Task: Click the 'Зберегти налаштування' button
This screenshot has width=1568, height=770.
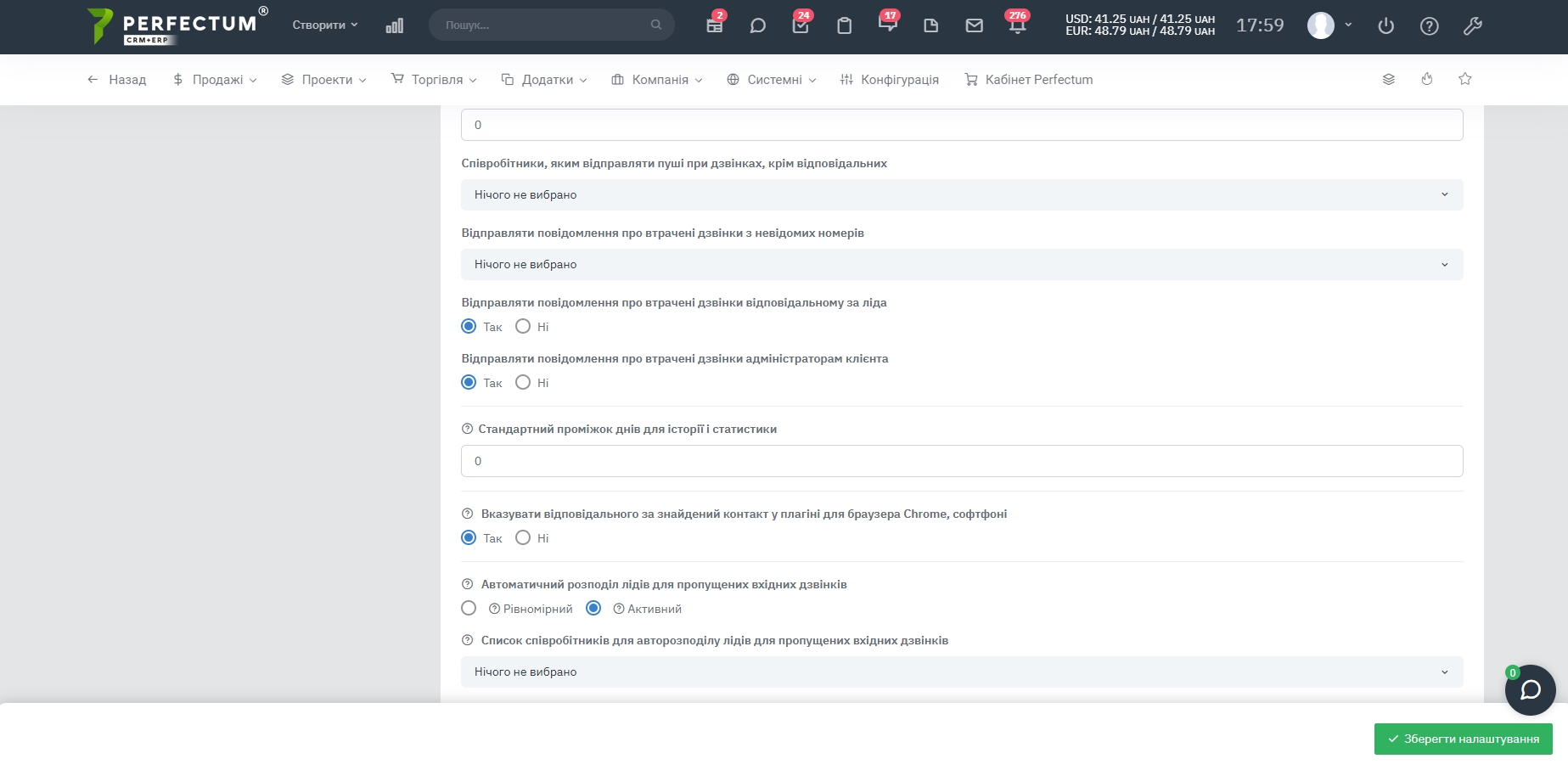Action: pyautogui.click(x=1463, y=739)
